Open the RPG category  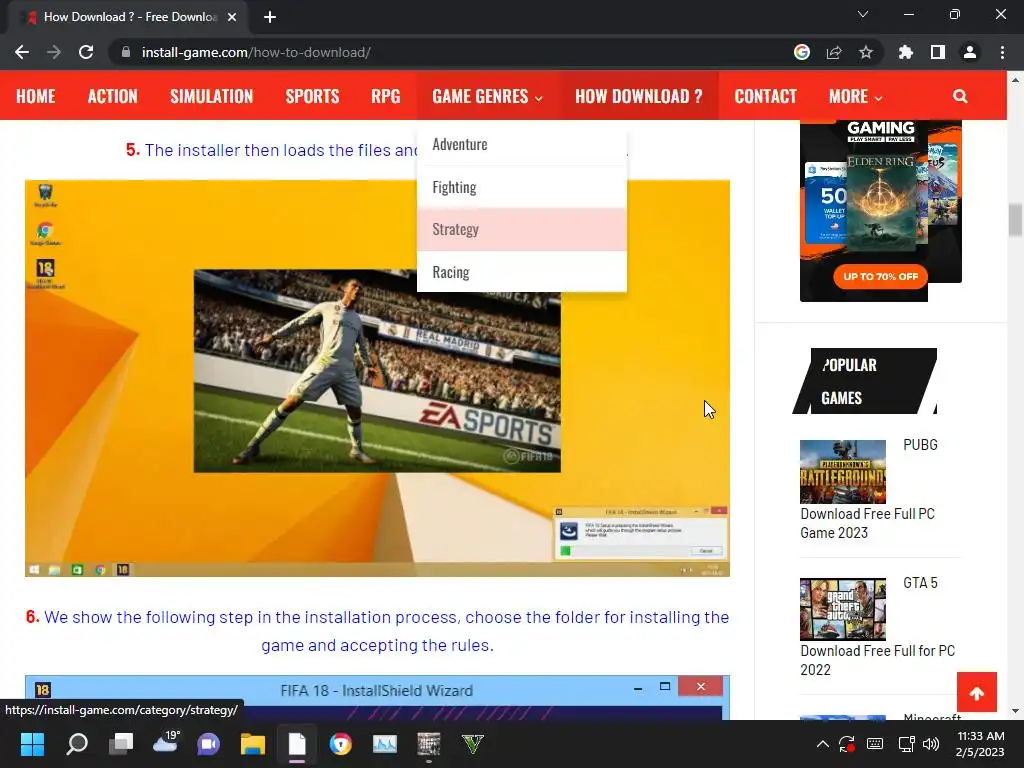point(386,96)
